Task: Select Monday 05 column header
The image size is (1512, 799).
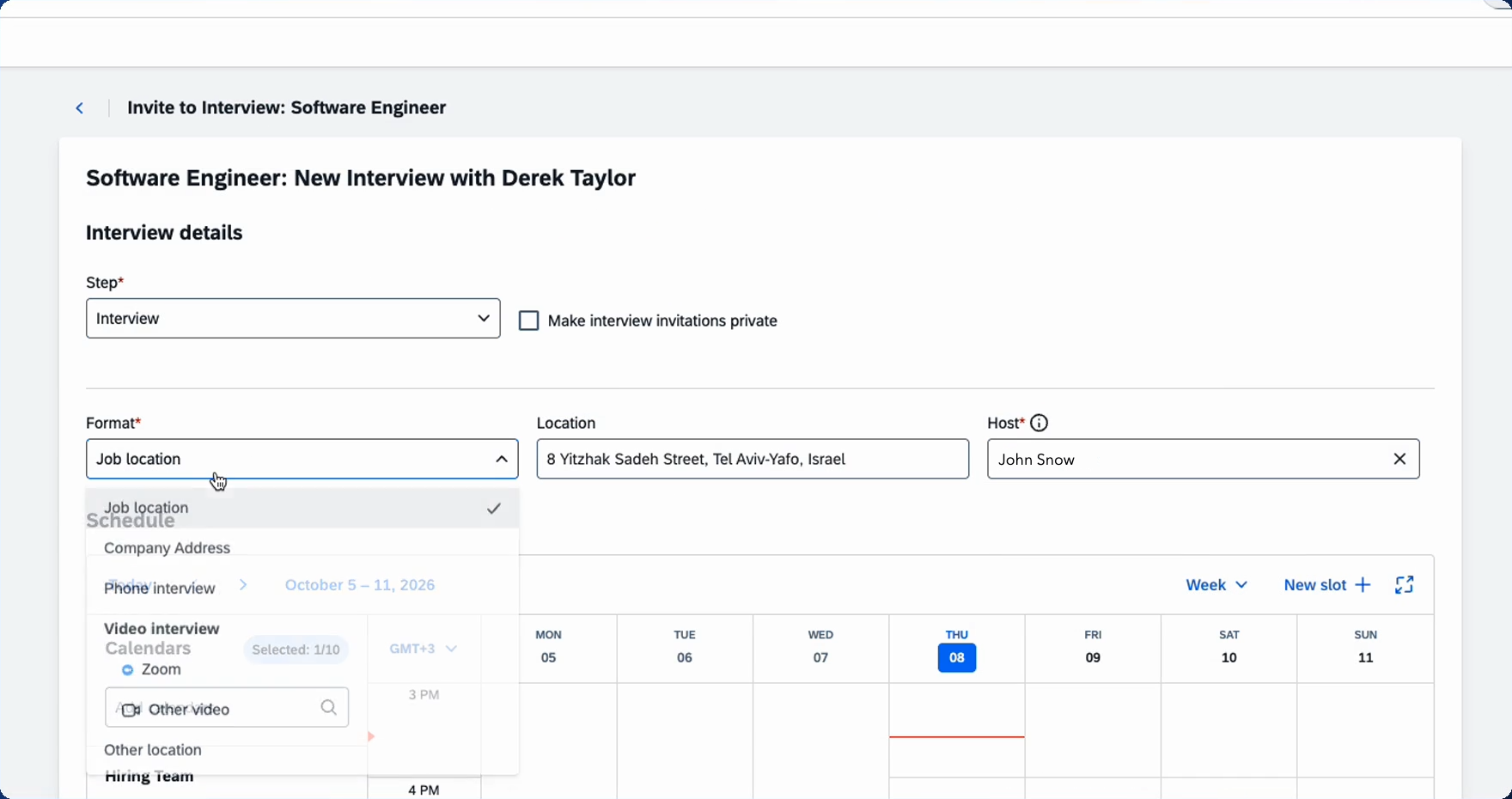Action: (x=549, y=649)
